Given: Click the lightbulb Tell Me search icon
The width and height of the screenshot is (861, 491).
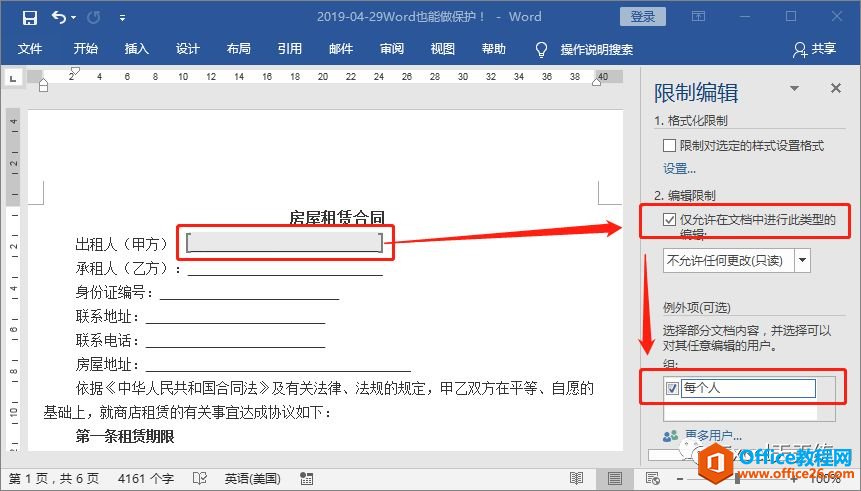Looking at the screenshot, I should [x=542, y=49].
